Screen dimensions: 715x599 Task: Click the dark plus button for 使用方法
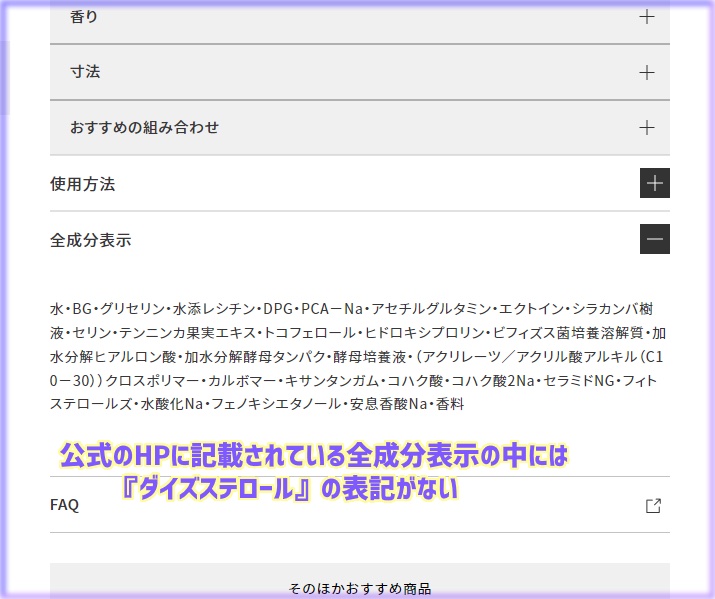pos(654,184)
